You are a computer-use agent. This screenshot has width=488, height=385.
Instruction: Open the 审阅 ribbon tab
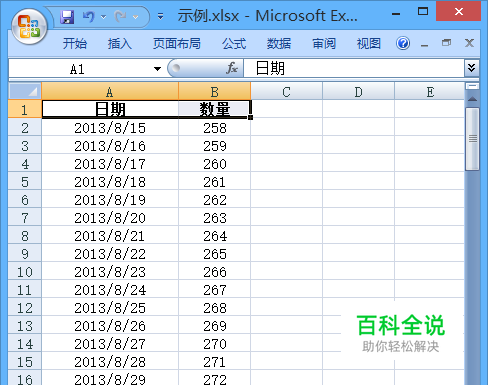[324, 43]
